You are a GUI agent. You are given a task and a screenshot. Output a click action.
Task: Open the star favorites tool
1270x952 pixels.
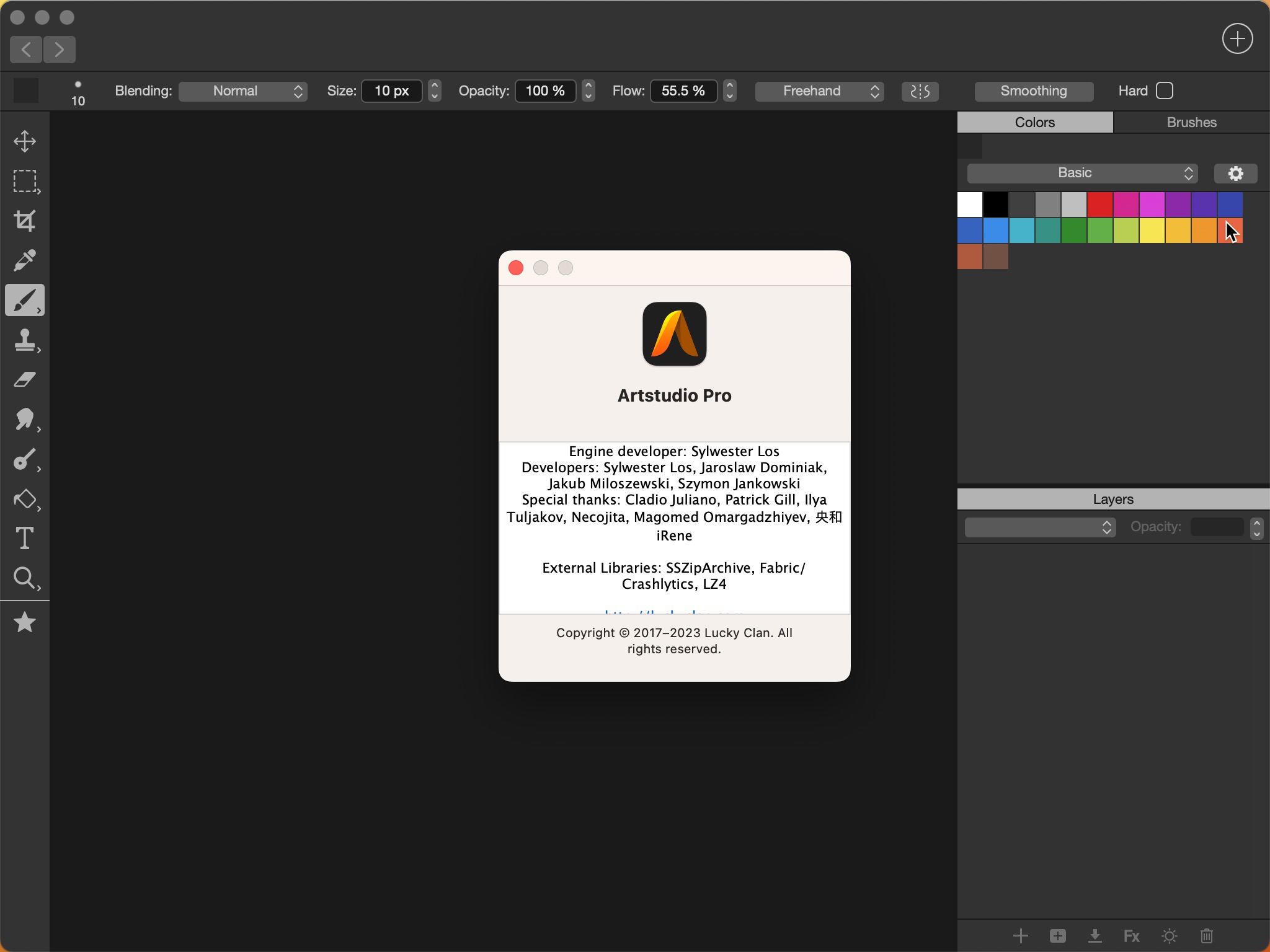point(25,622)
